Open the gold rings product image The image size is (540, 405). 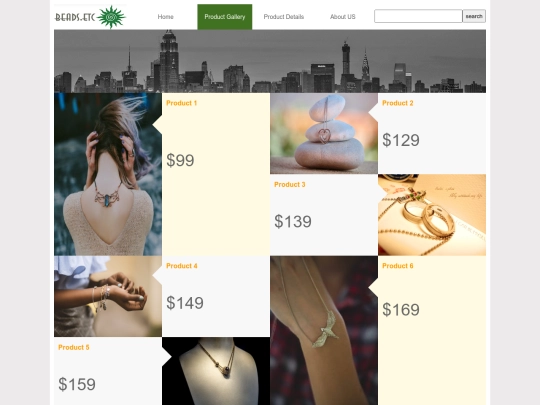(432, 215)
